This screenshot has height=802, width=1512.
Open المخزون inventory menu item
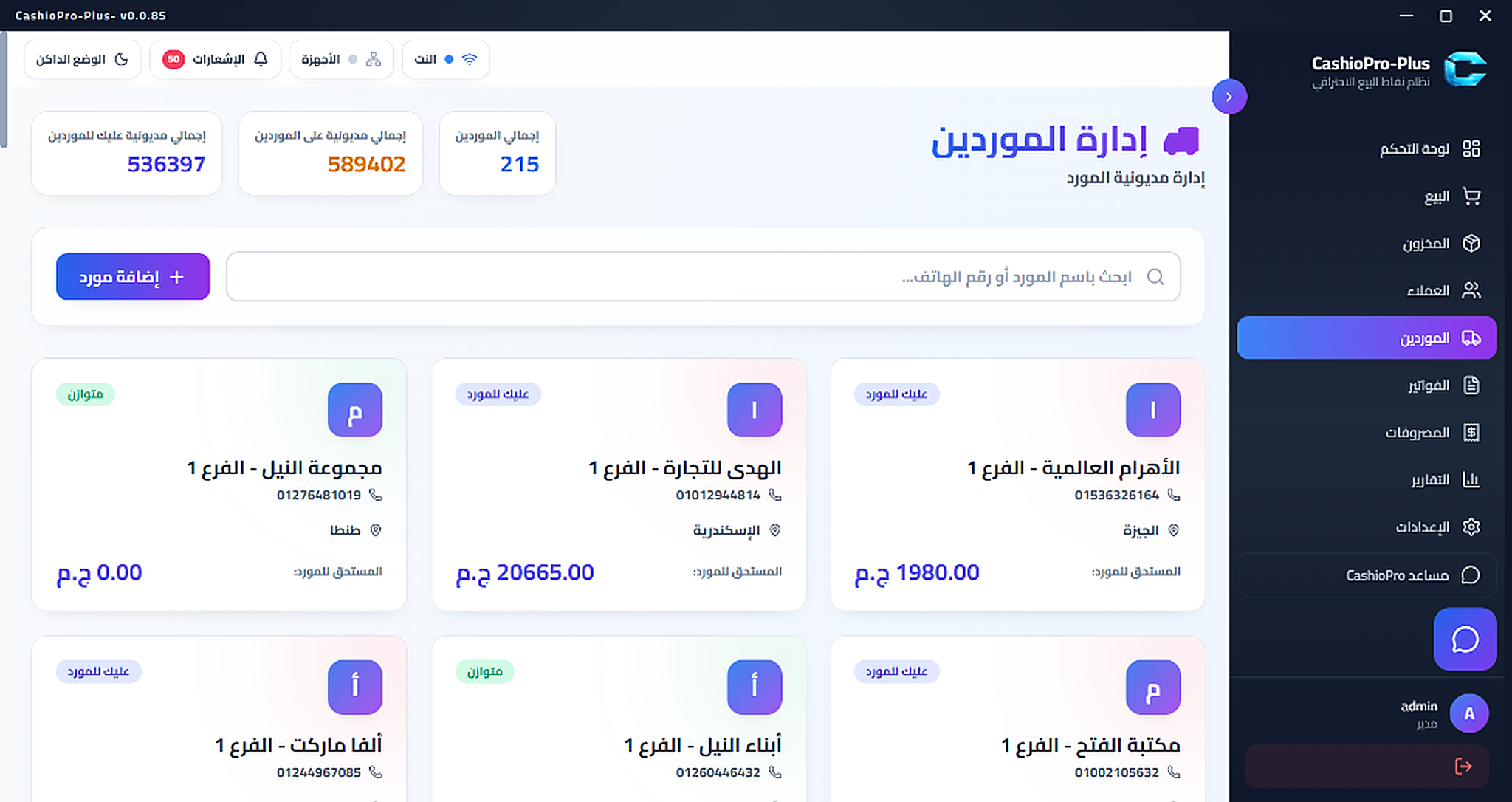(x=1367, y=243)
